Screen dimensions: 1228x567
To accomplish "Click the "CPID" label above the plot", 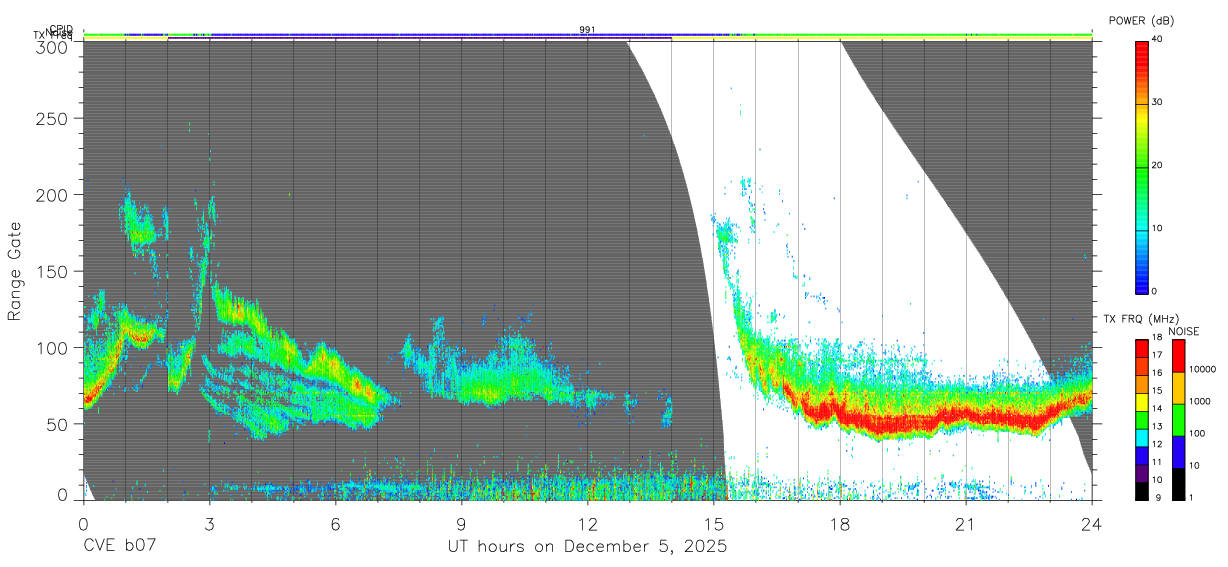I will (61, 29).
